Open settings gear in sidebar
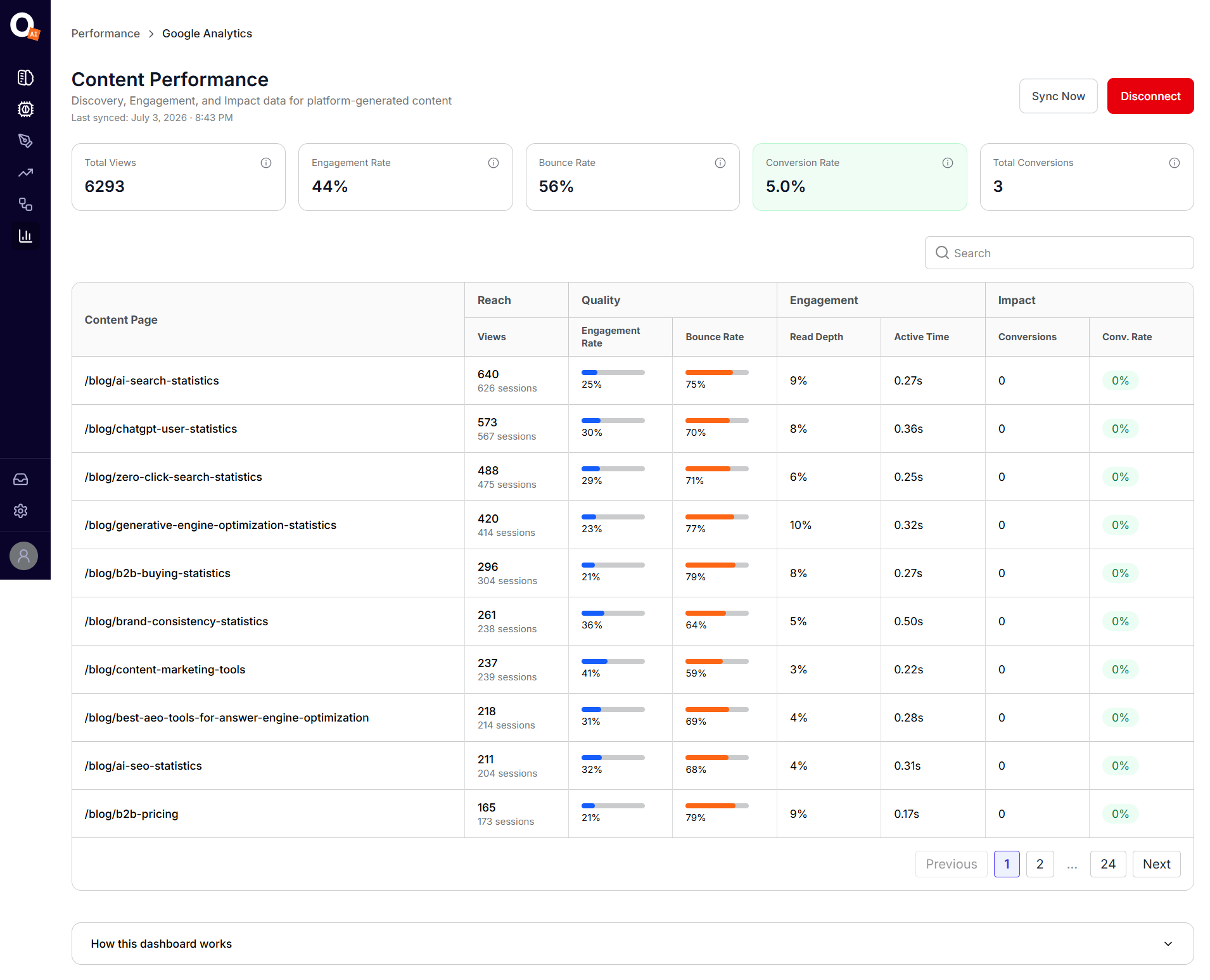The width and height of the screenshot is (1210, 980). [21, 511]
